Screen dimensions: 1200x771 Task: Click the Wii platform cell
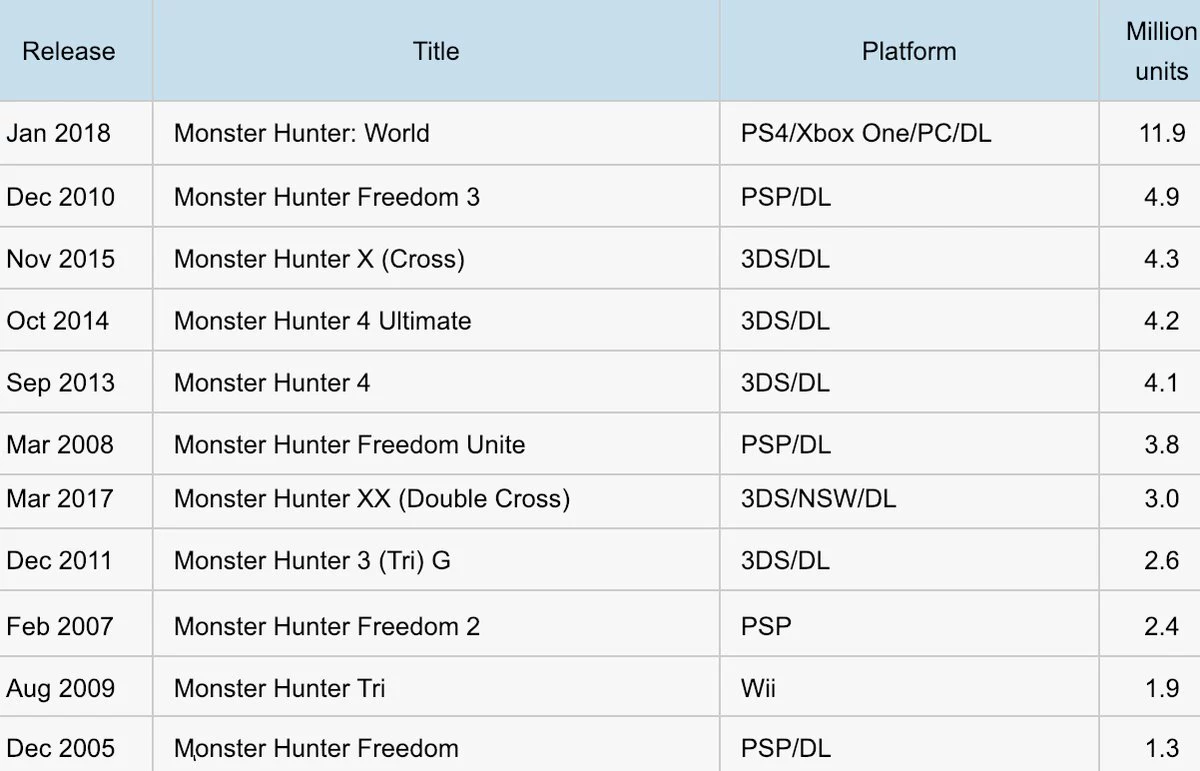coord(909,688)
